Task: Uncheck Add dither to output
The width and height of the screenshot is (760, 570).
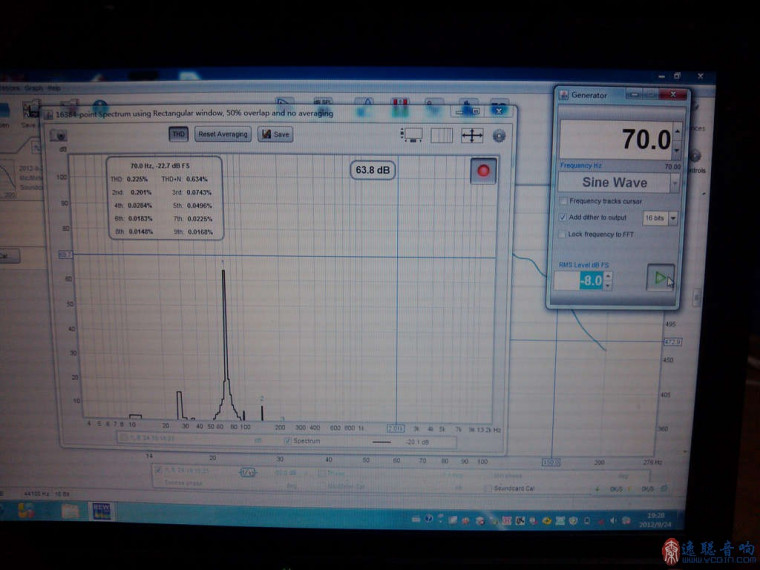Action: [x=563, y=217]
